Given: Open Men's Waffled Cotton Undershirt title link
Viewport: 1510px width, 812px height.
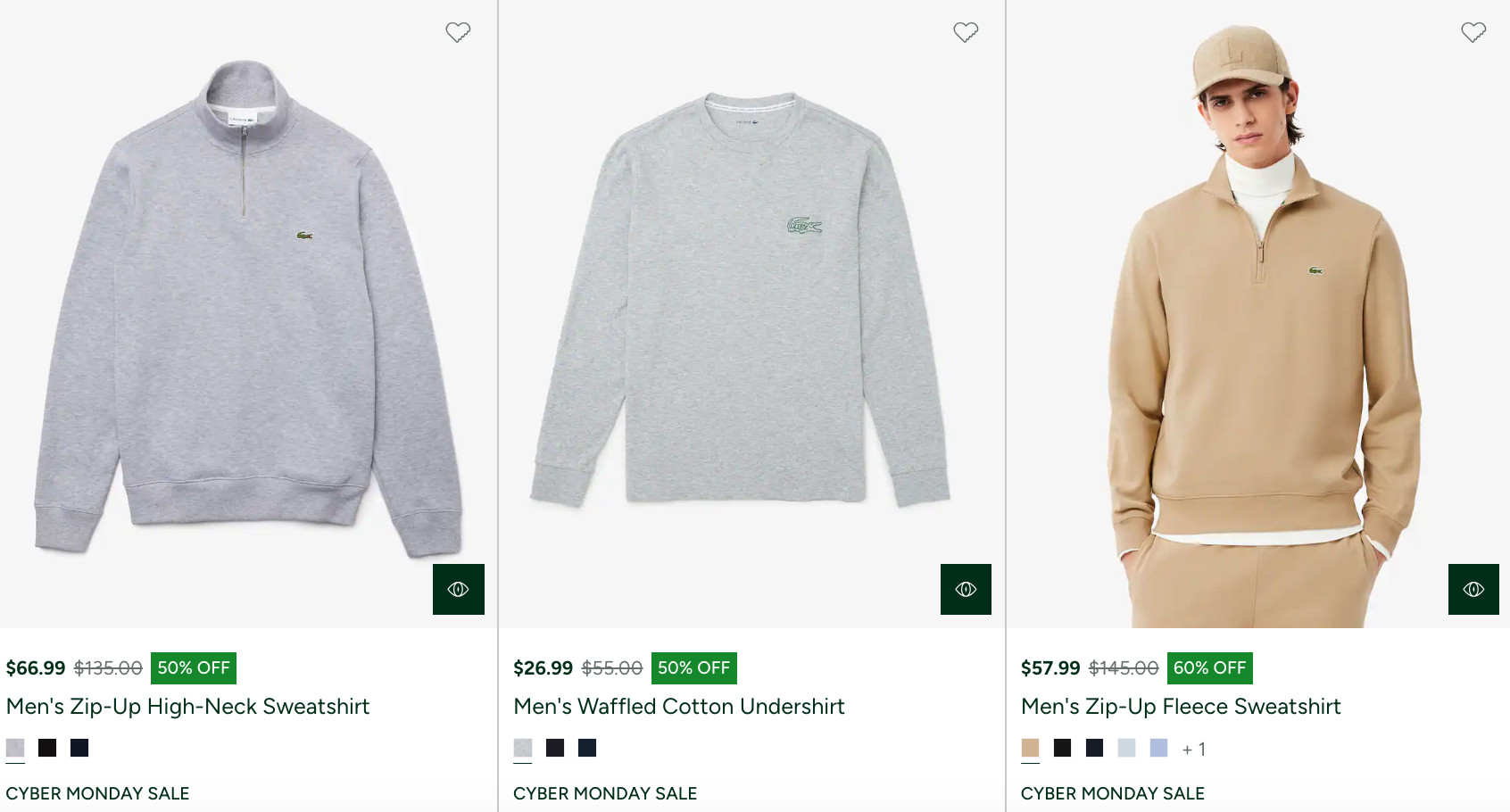Looking at the screenshot, I should (x=678, y=707).
